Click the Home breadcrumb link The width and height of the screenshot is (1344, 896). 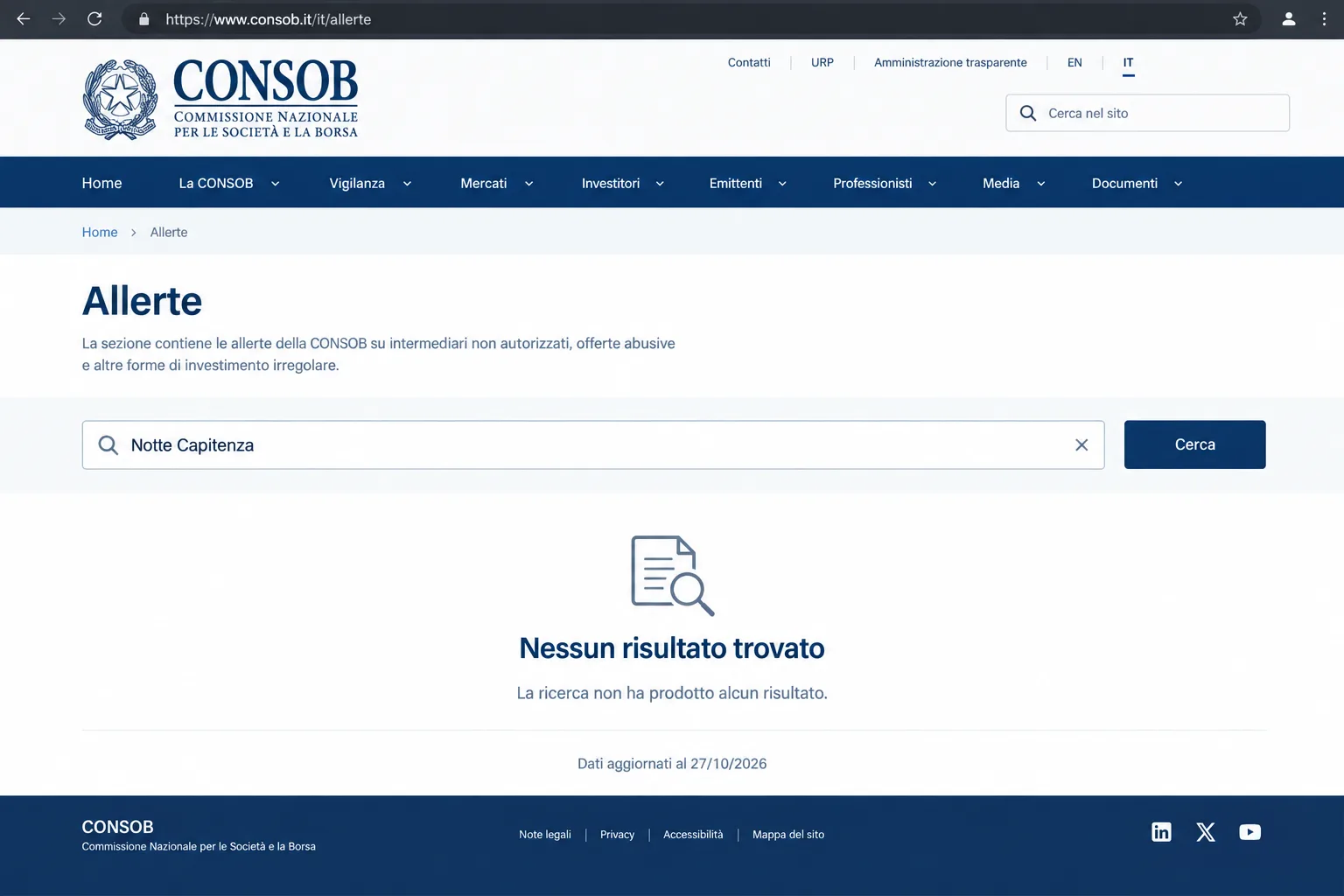pos(100,232)
